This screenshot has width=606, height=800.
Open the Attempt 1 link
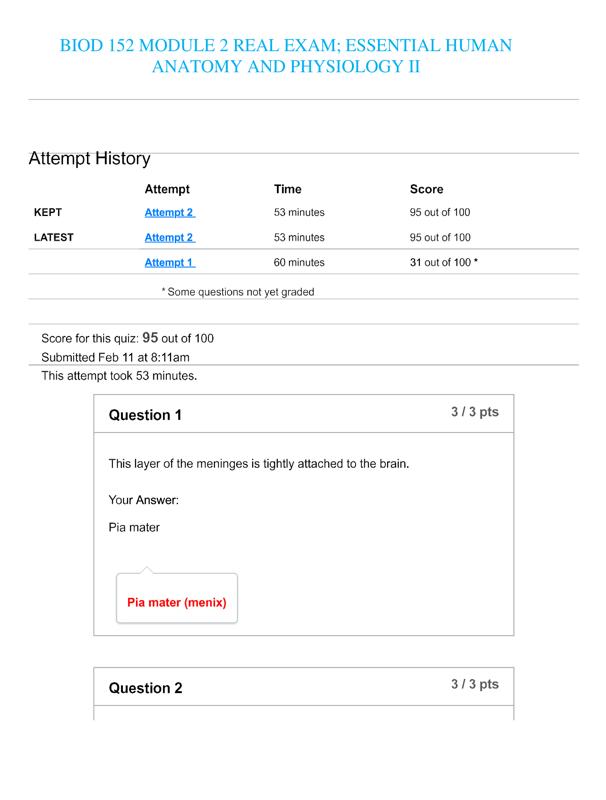tap(169, 262)
